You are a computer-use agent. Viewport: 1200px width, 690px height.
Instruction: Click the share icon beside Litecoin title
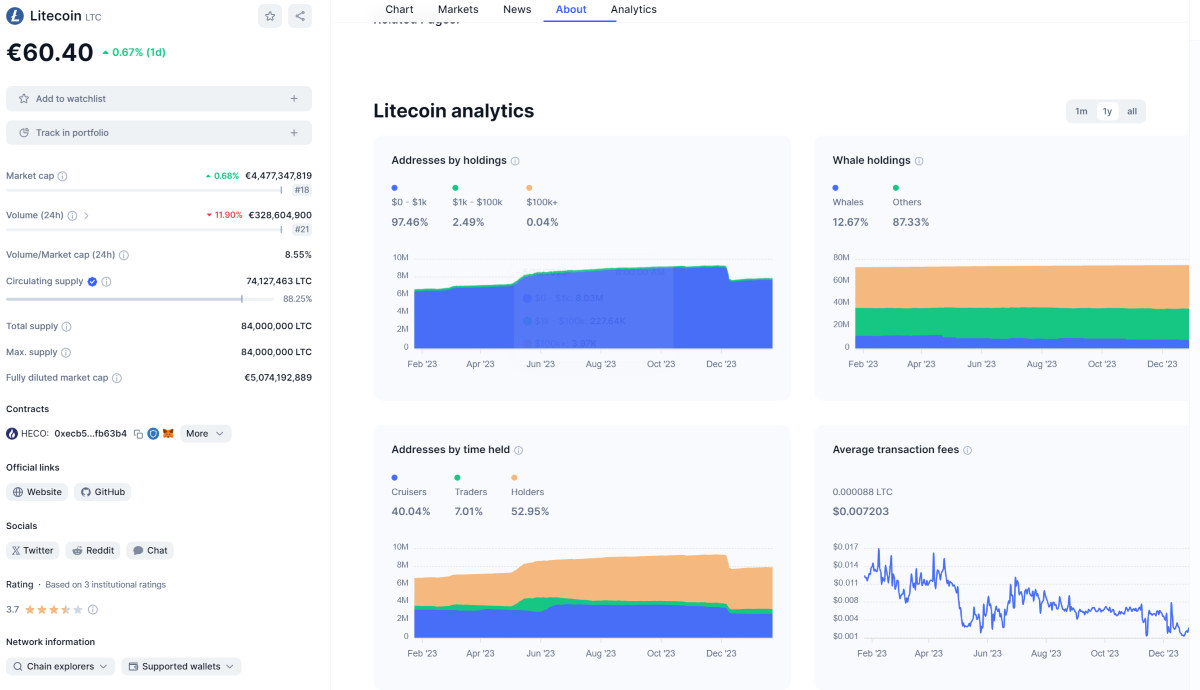click(300, 16)
